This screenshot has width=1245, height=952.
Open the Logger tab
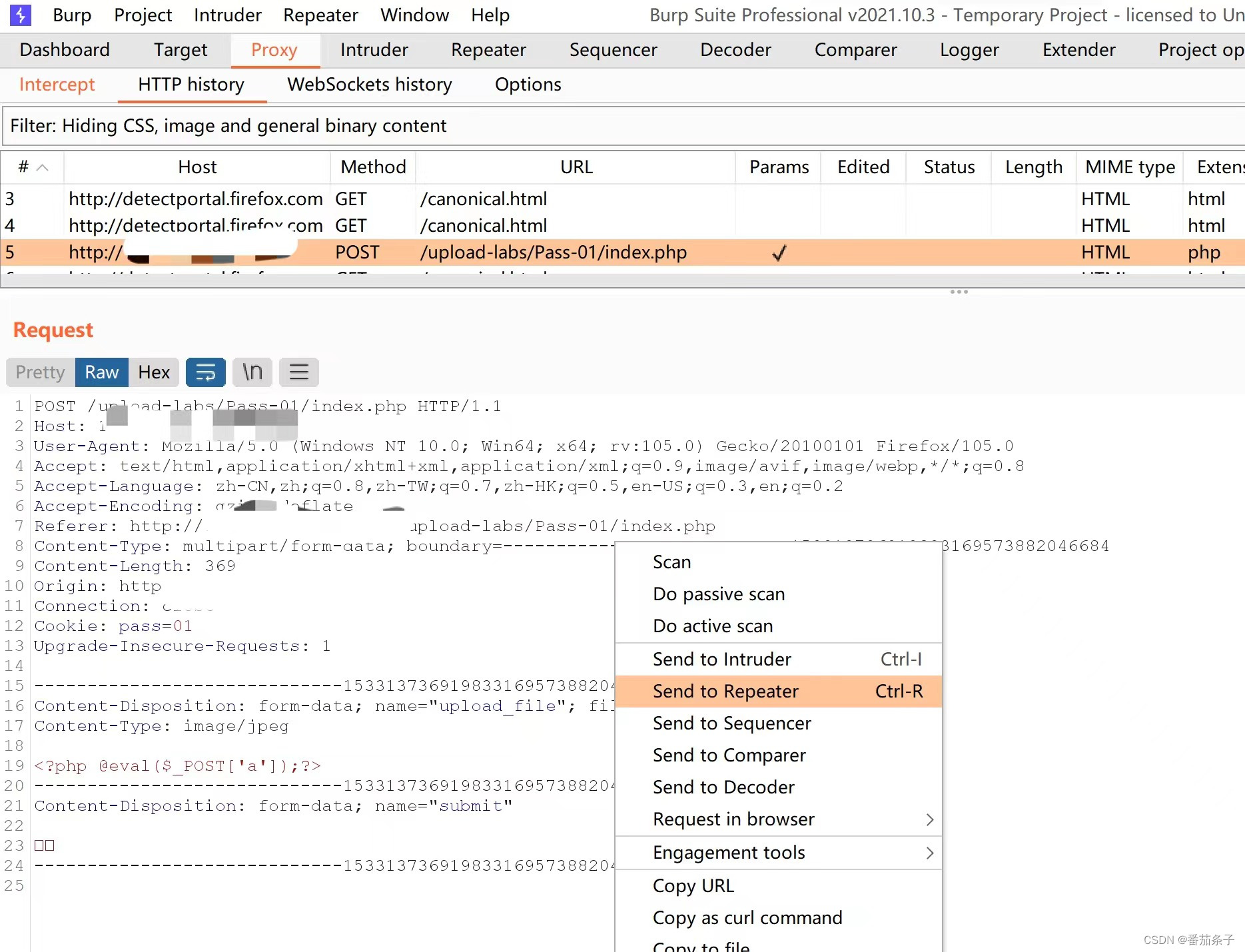[969, 50]
